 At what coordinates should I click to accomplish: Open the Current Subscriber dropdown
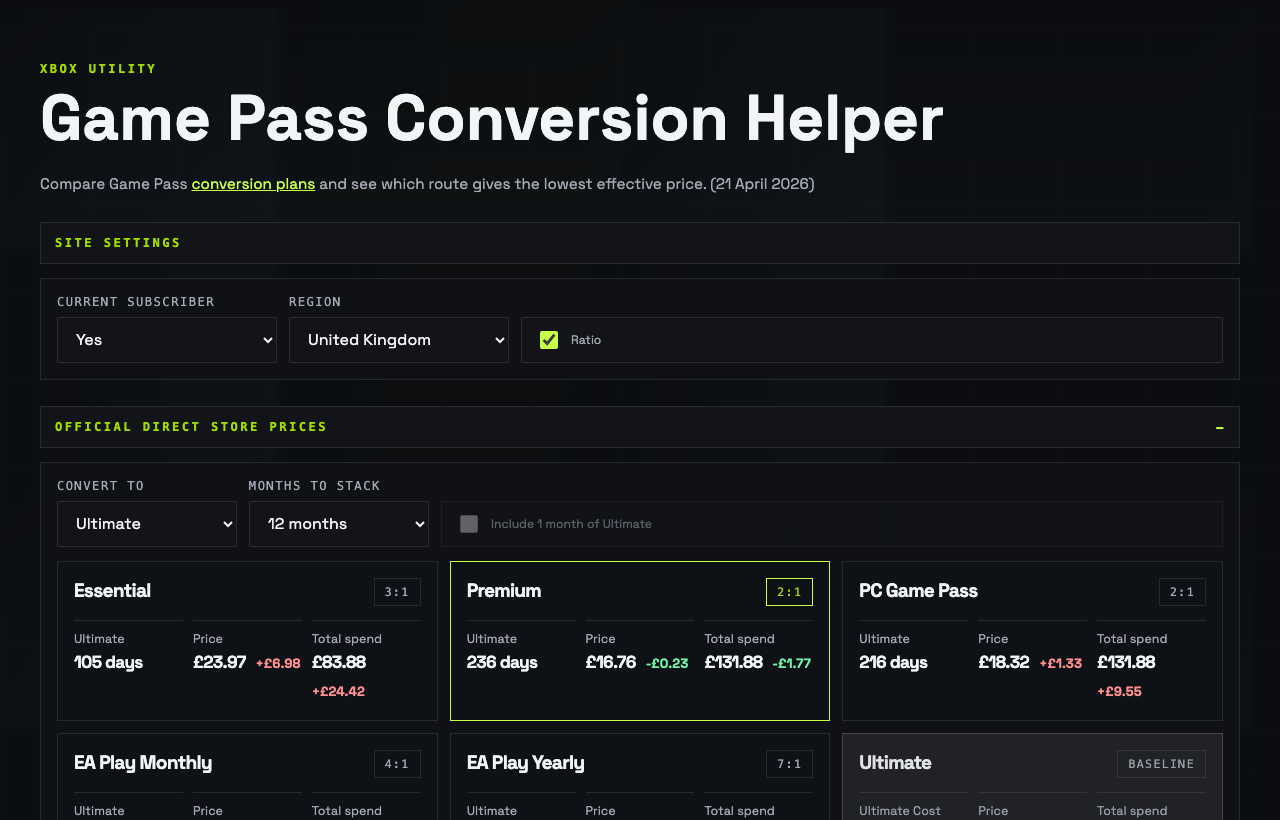pyautogui.click(x=167, y=340)
